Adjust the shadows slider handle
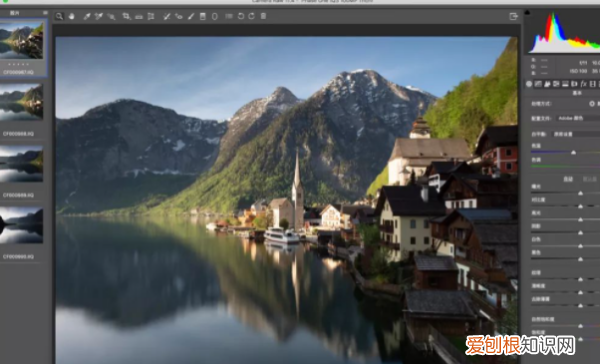This screenshot has height=364, width=600. (580, 233)
